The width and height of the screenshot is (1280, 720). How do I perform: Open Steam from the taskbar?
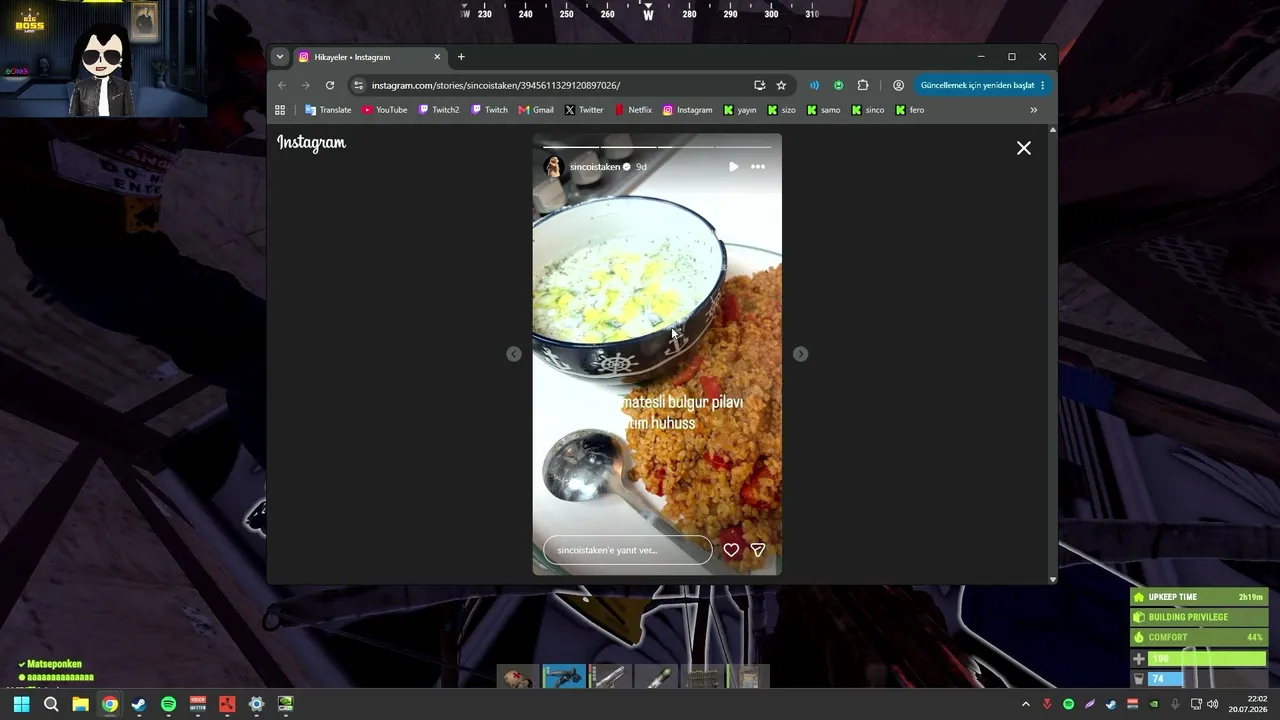[139, 704]
